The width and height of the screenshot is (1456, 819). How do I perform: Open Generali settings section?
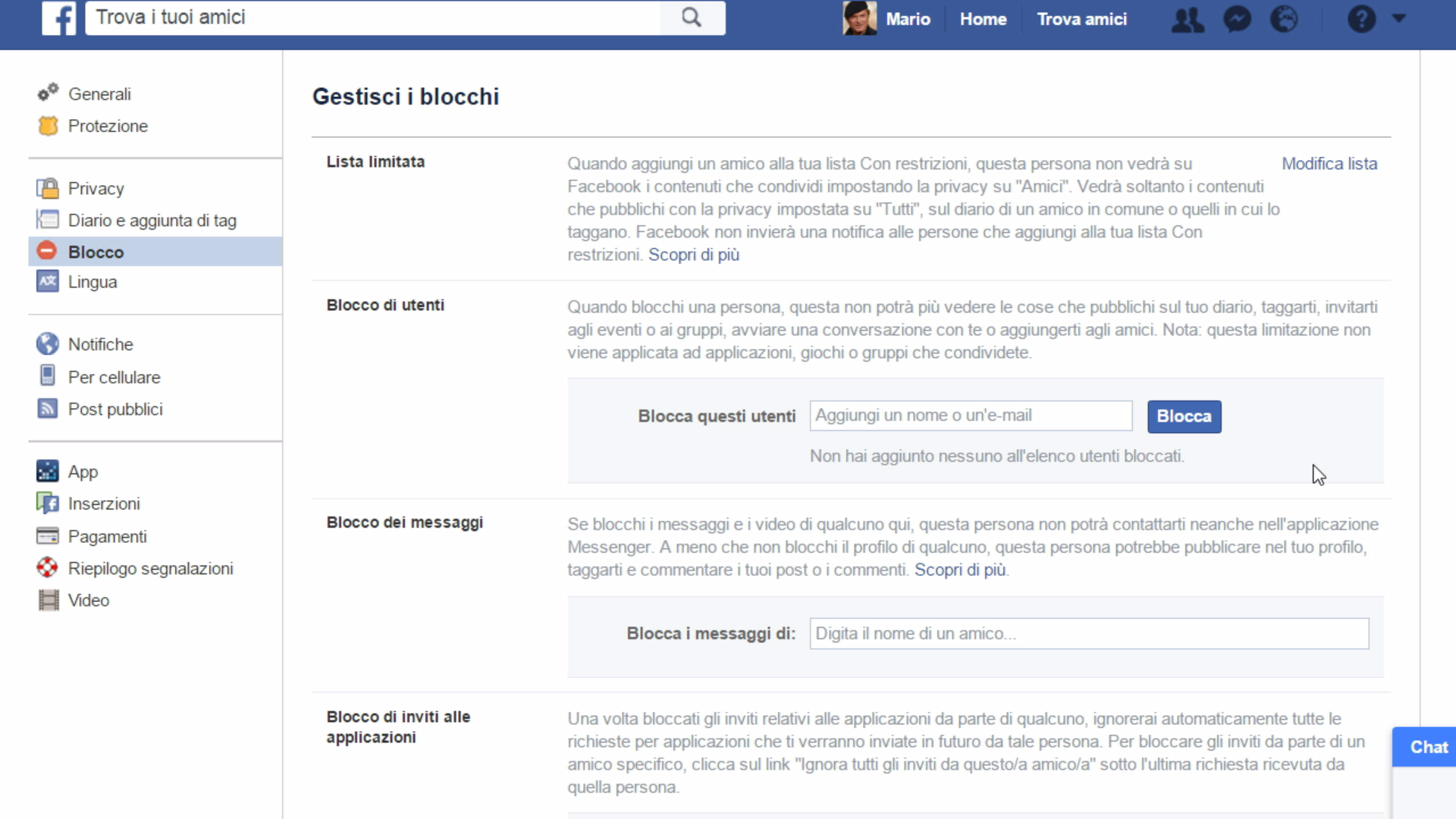coord(99,94)
